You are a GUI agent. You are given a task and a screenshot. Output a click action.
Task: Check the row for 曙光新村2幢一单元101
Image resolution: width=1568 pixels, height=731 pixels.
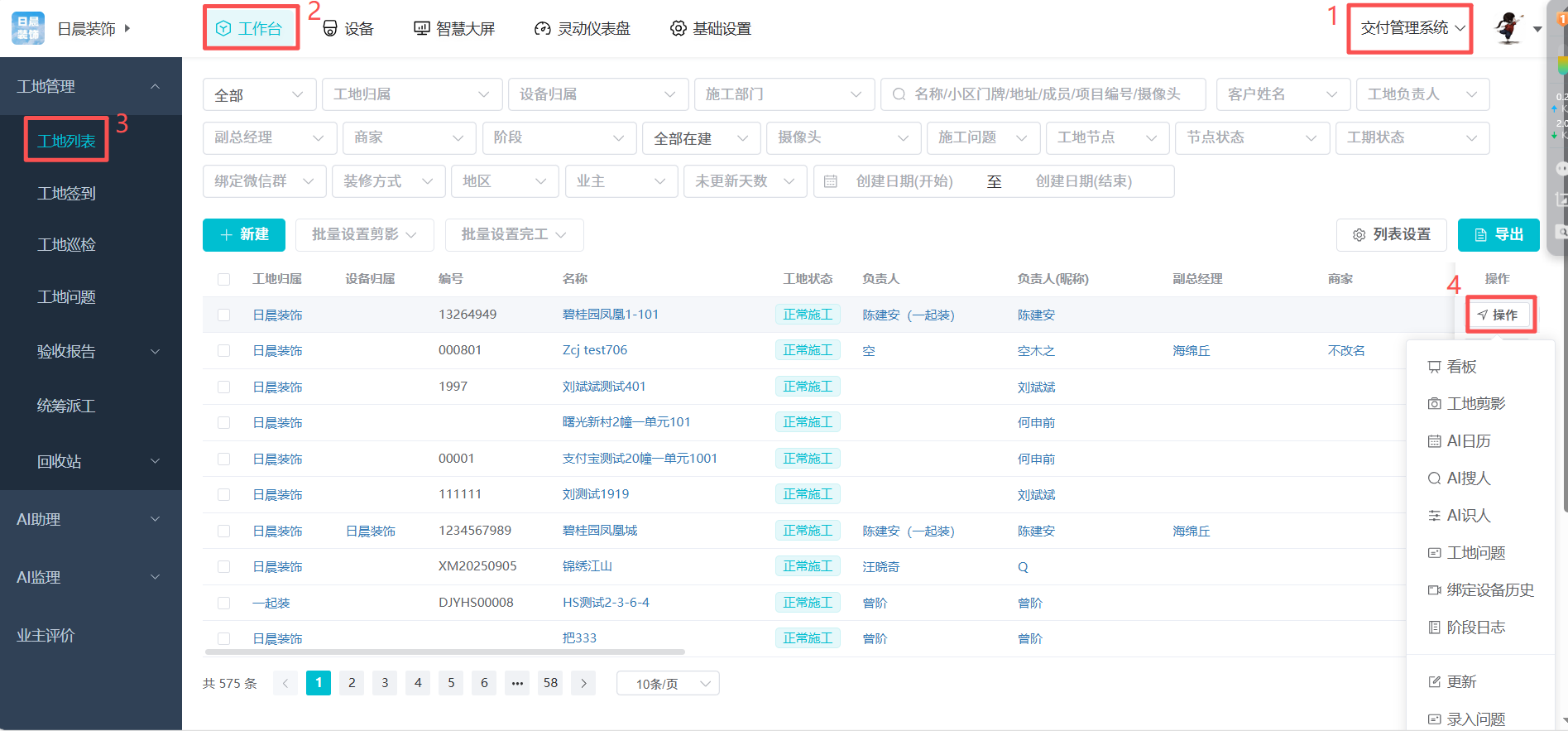[223, 422]
